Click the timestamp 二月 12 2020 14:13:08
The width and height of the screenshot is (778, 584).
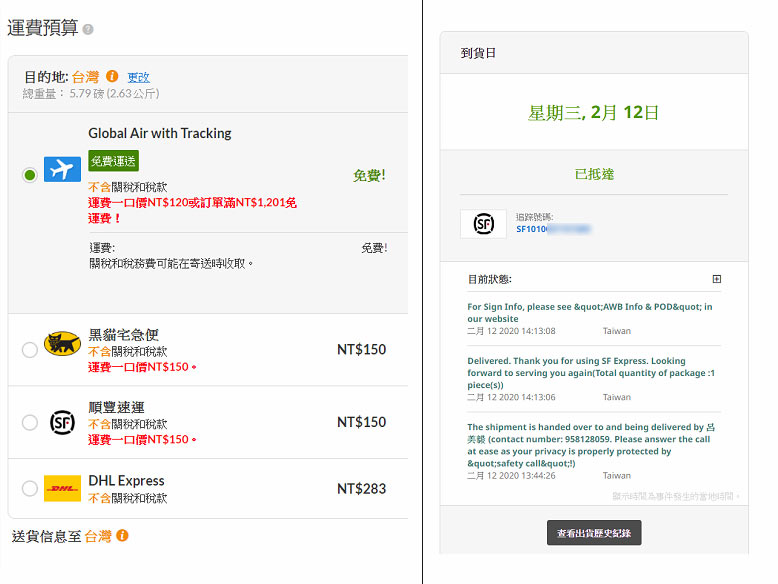pyautogui.click(x=511, y=331)
